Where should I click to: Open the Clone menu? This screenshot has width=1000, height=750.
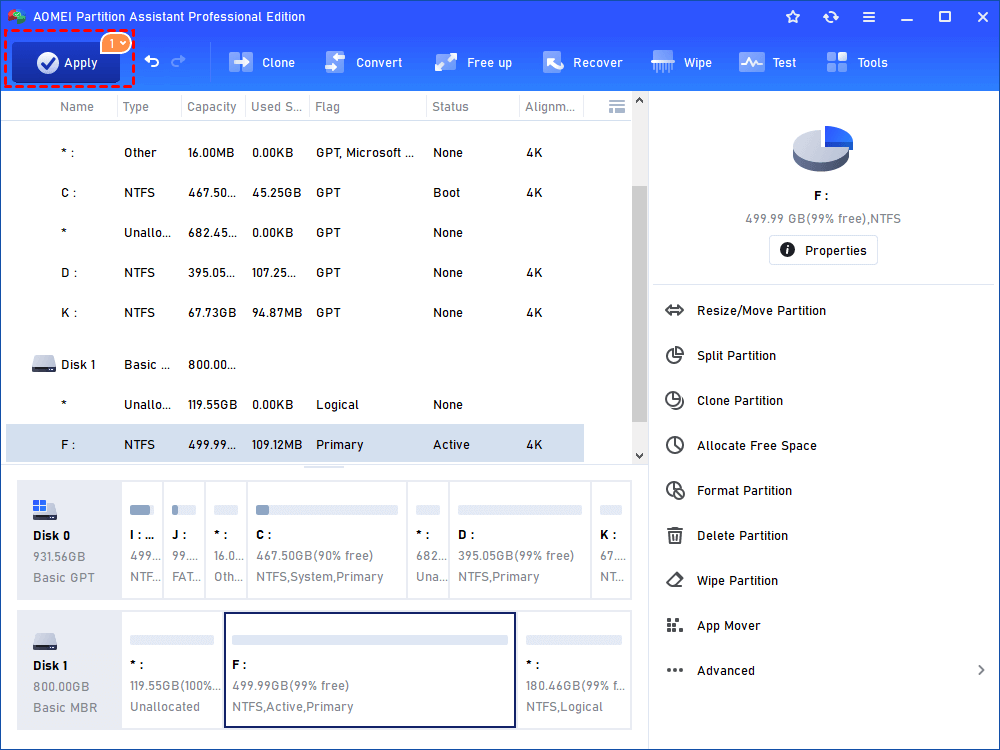tap(262, 62)
